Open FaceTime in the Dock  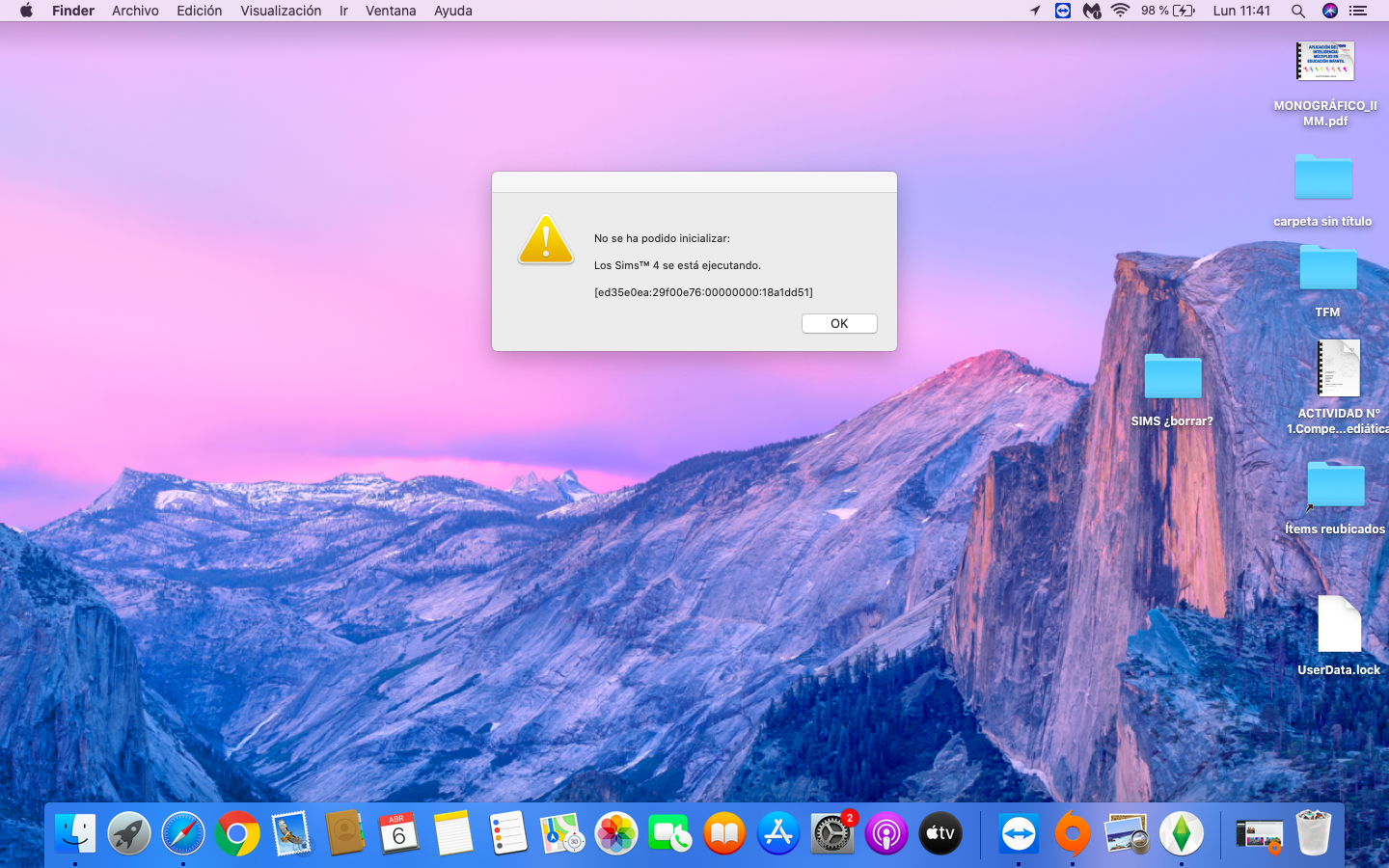click(669, 833)
